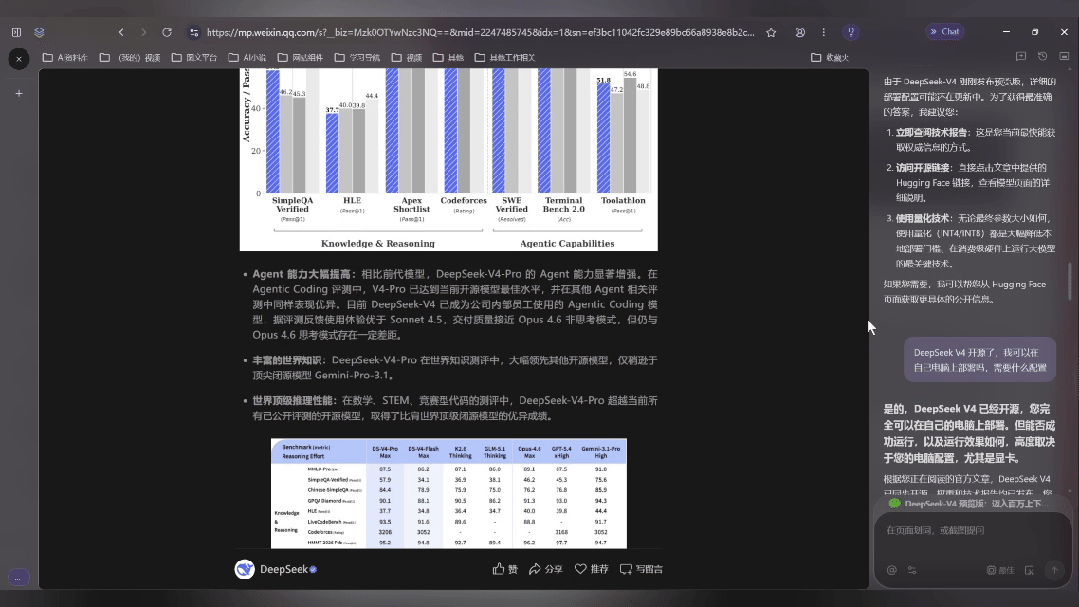Bookmark this page using the star icon
The width and height of the screenshot is (1079, 607).
tap(771, 32)
